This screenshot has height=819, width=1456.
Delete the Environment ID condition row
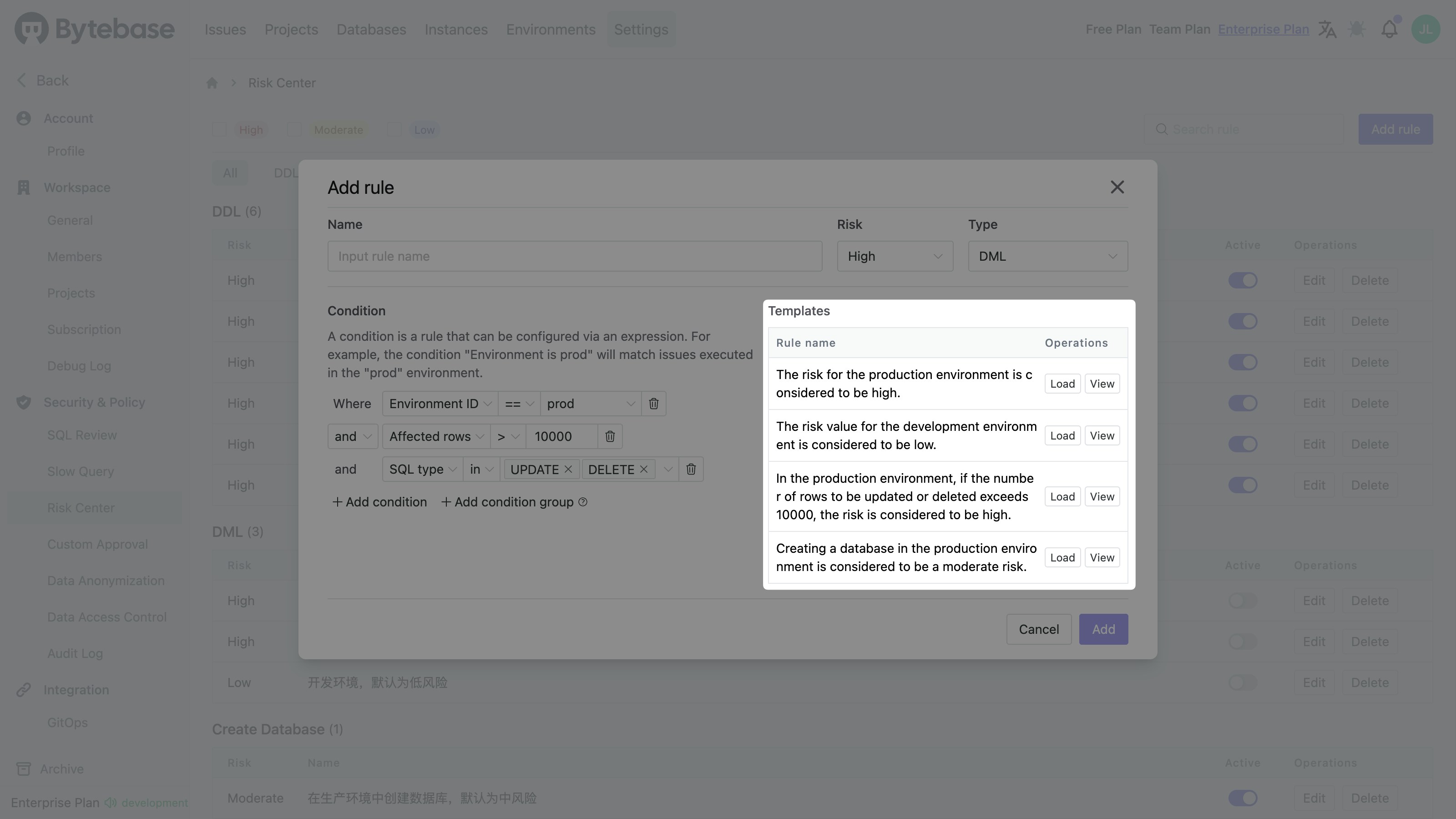point(653,404)
